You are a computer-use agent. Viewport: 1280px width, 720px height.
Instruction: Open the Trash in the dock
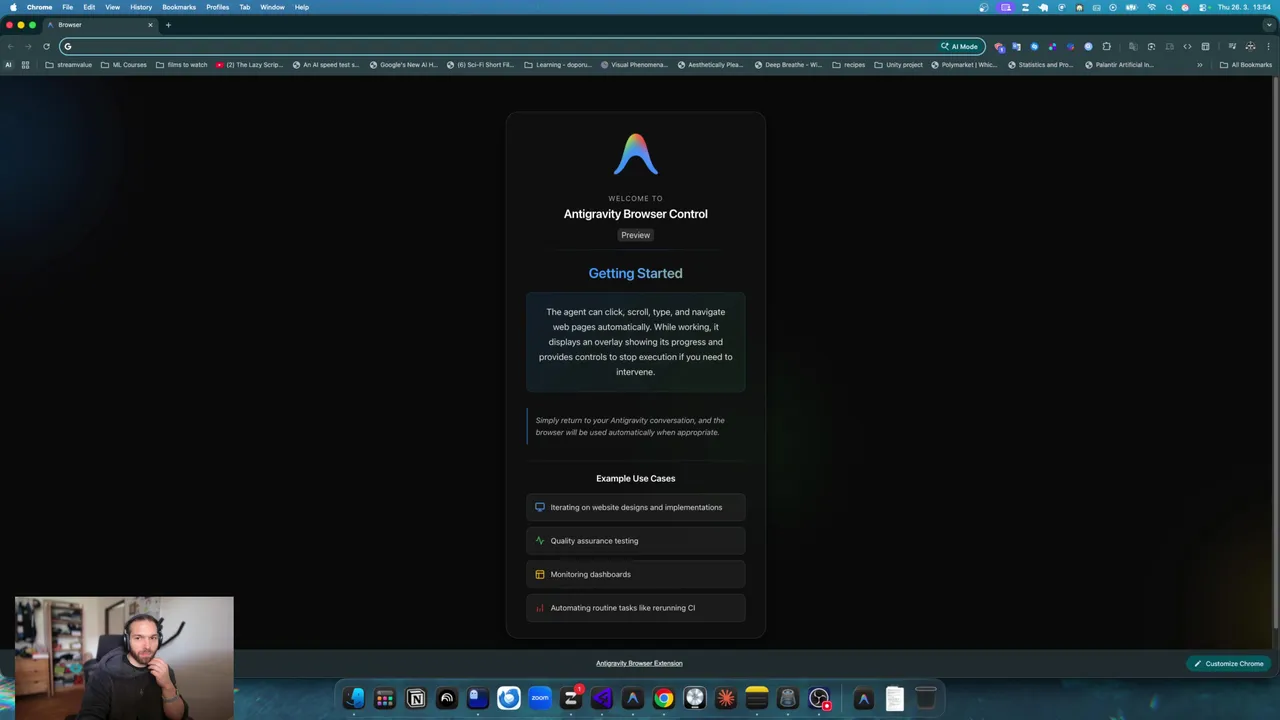[x=926, y=698]
